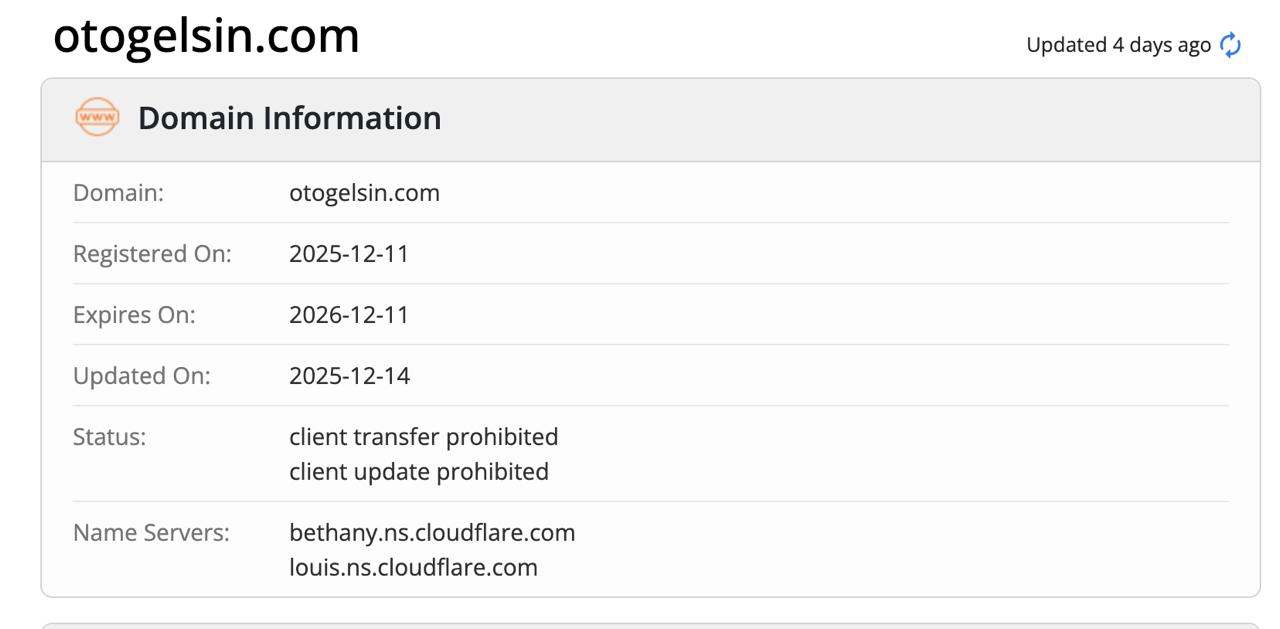
Task: Click the "Name Servers:" label
Action: [x=151, y=533]
